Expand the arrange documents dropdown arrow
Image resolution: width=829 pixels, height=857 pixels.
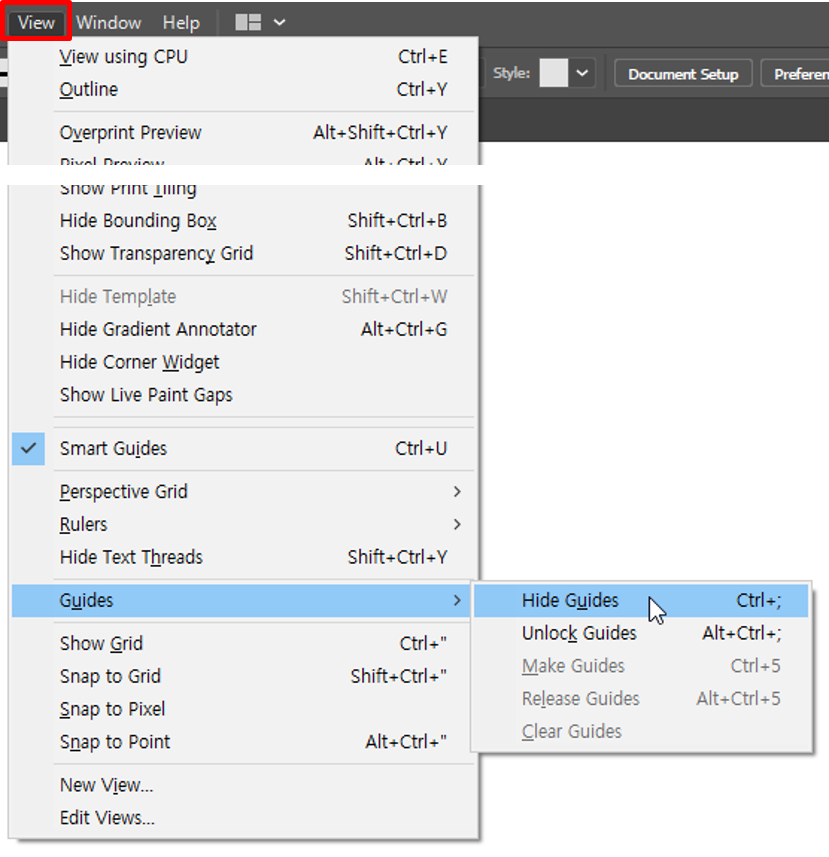[279, 22]
